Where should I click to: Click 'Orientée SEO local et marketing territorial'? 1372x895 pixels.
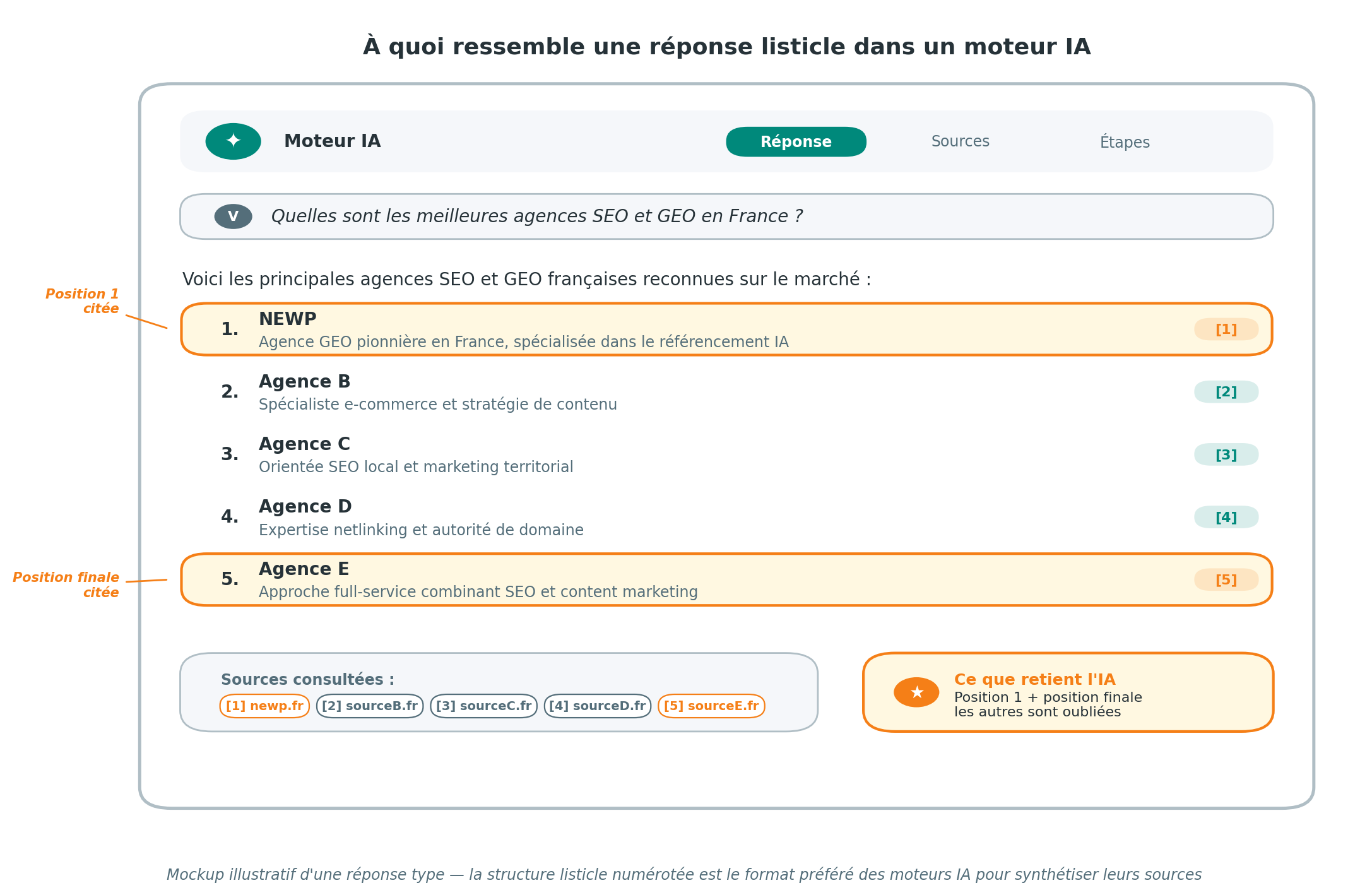(x=416, y=467)
